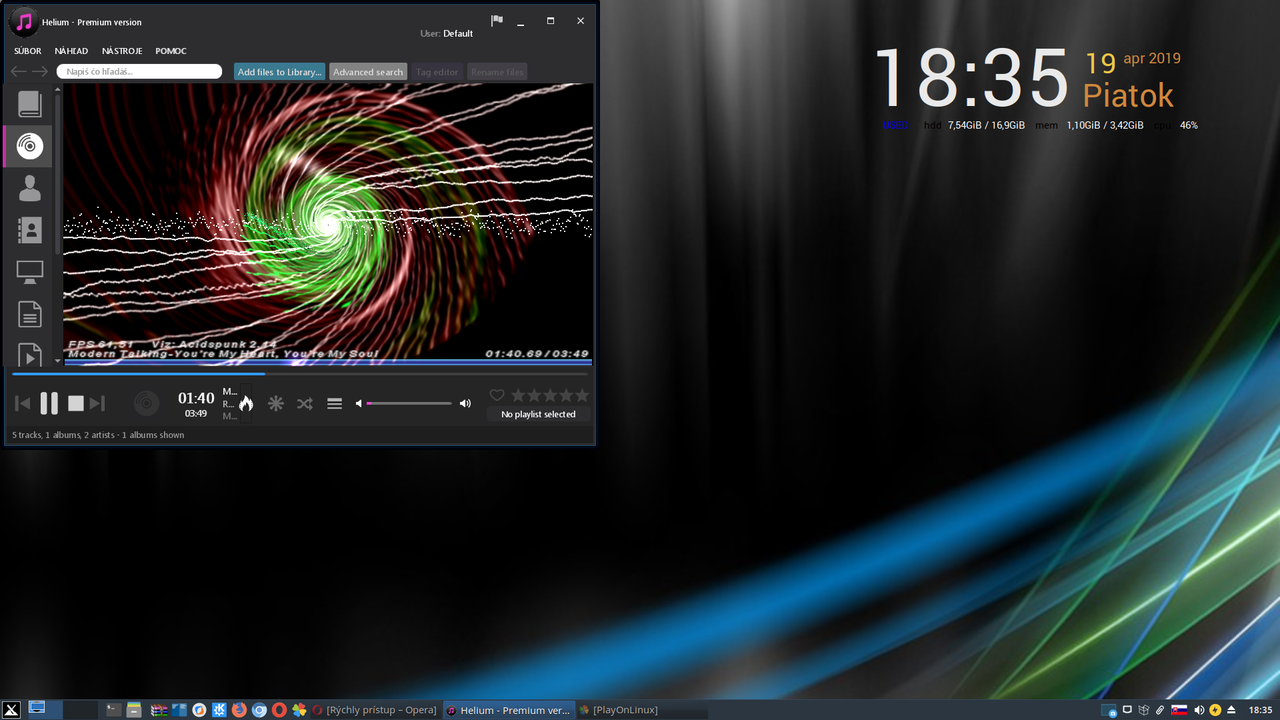Launch Firefox from the taskbar
Viewport: 1280px width, 720px height.
pos(239,710)
